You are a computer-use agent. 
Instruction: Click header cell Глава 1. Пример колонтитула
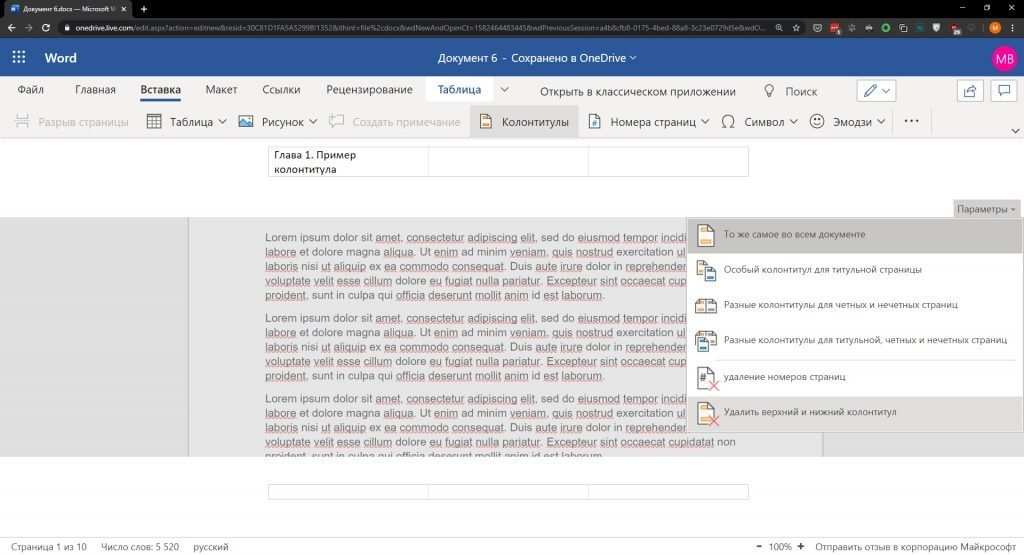(348, 162)
